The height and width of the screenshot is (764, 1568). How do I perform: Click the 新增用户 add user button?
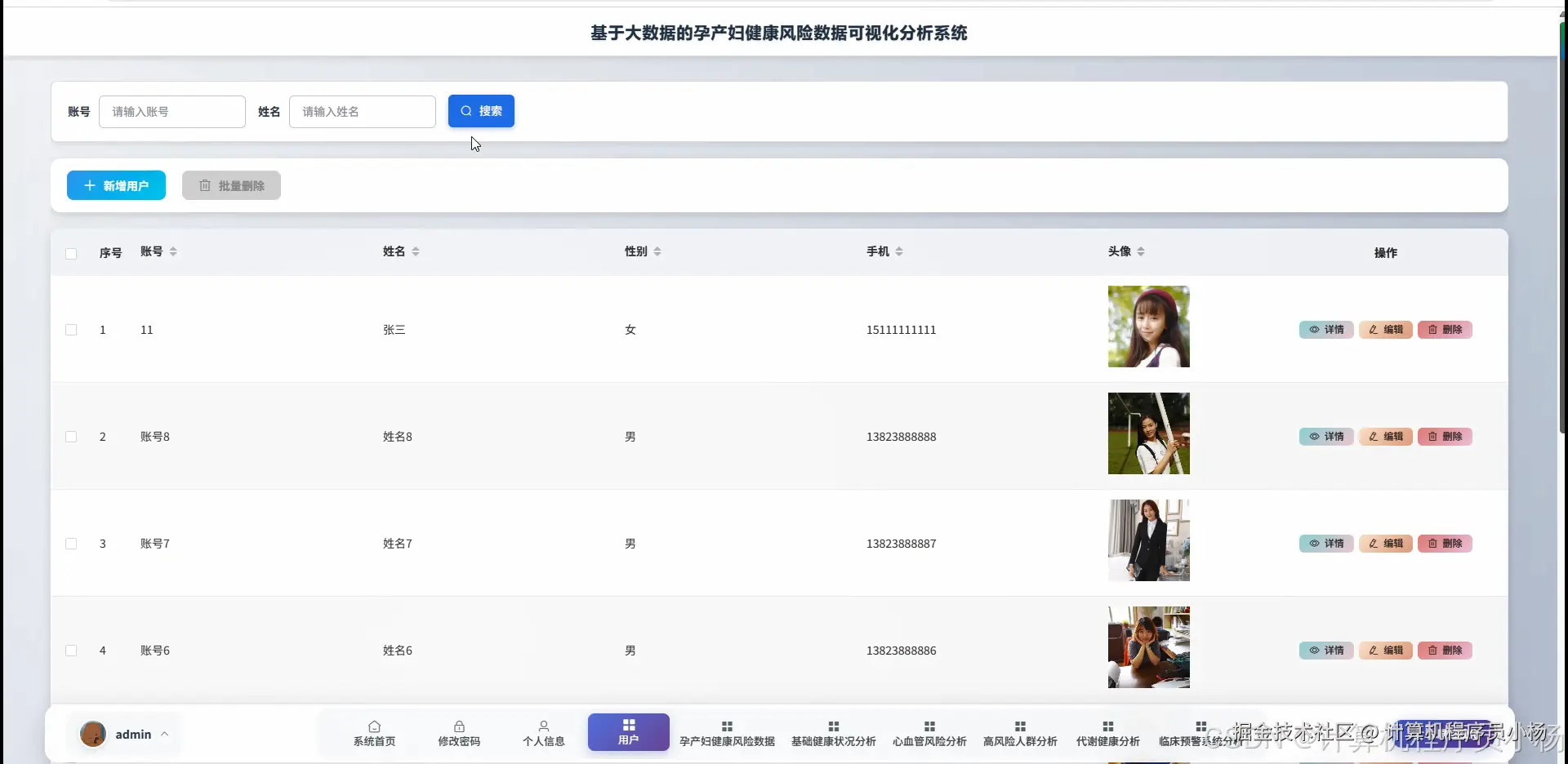pyautogui.click(x=116, y=185)
